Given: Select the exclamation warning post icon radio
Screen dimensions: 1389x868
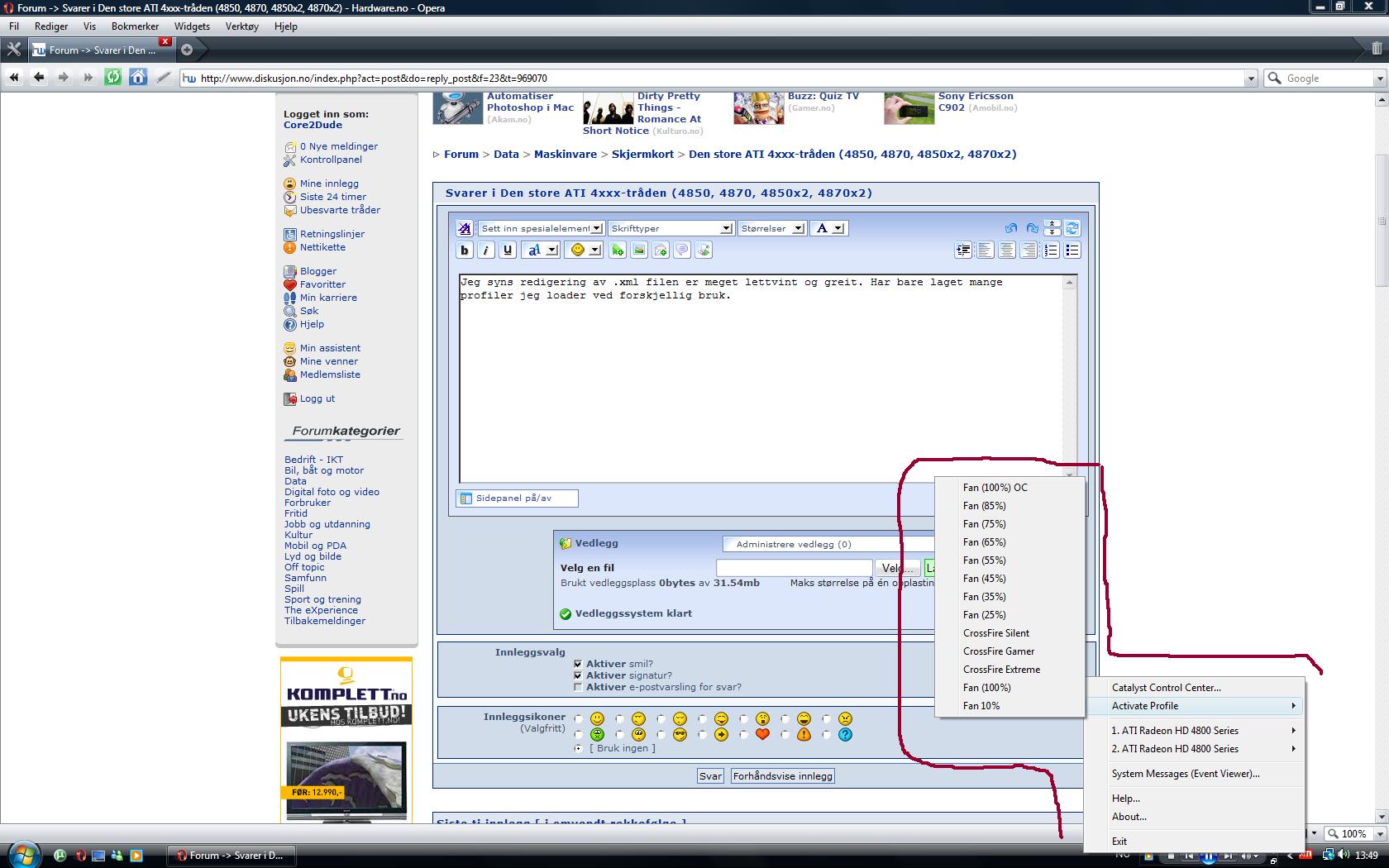Looking at the screenshot, I should 785,735.
